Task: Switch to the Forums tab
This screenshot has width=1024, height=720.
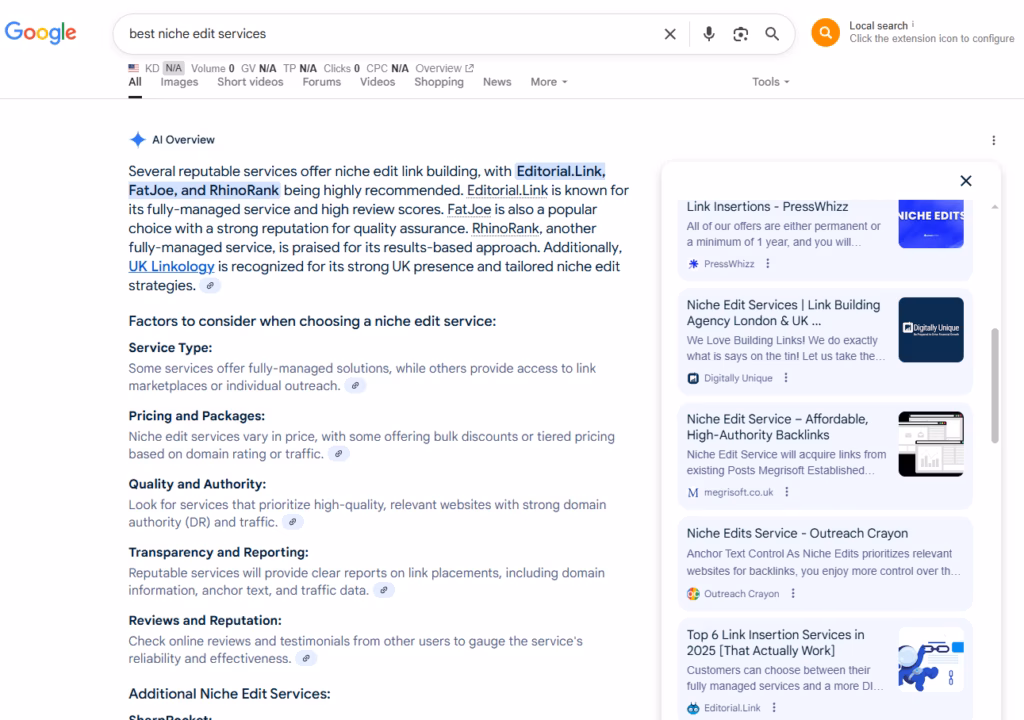Action: (x=321, y=82)
